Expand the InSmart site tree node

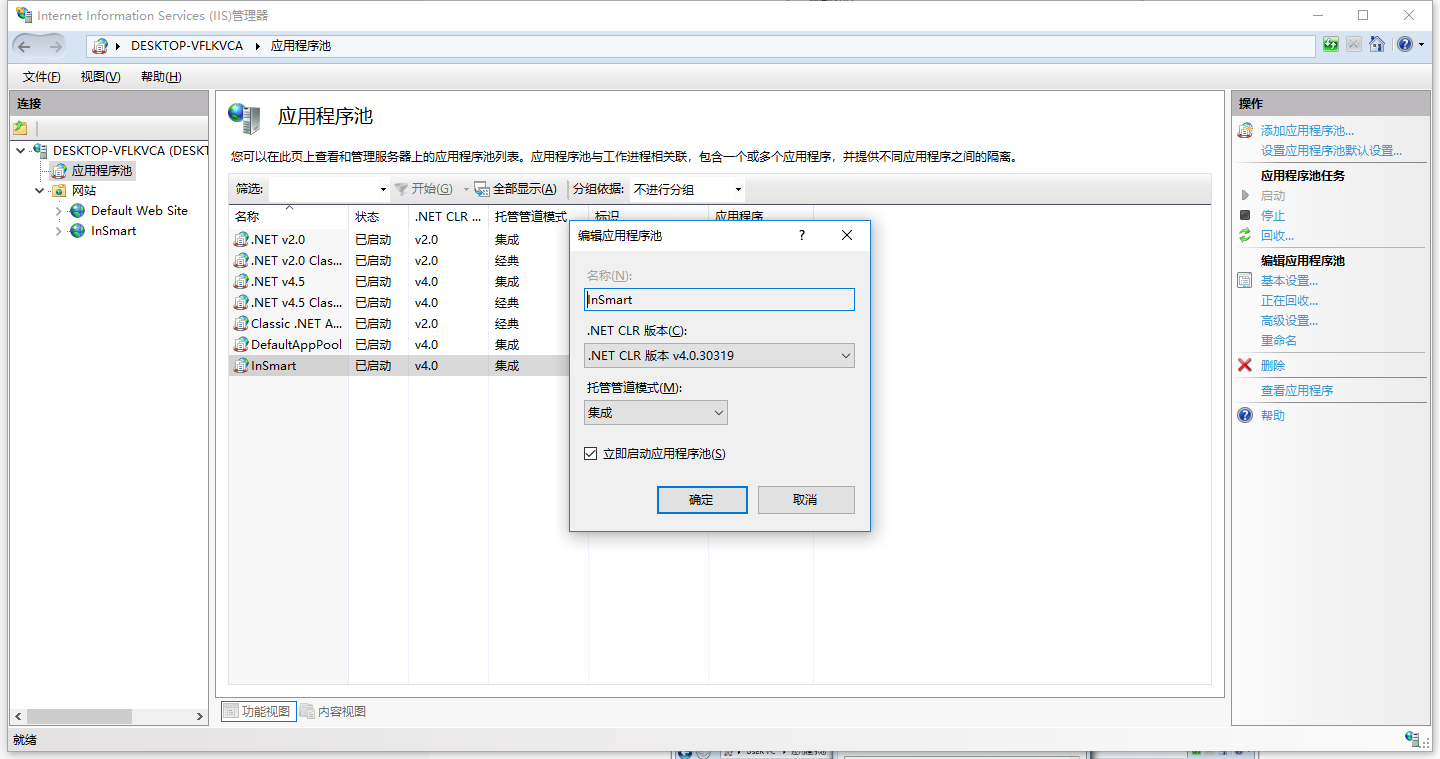[x=59, y=231]
